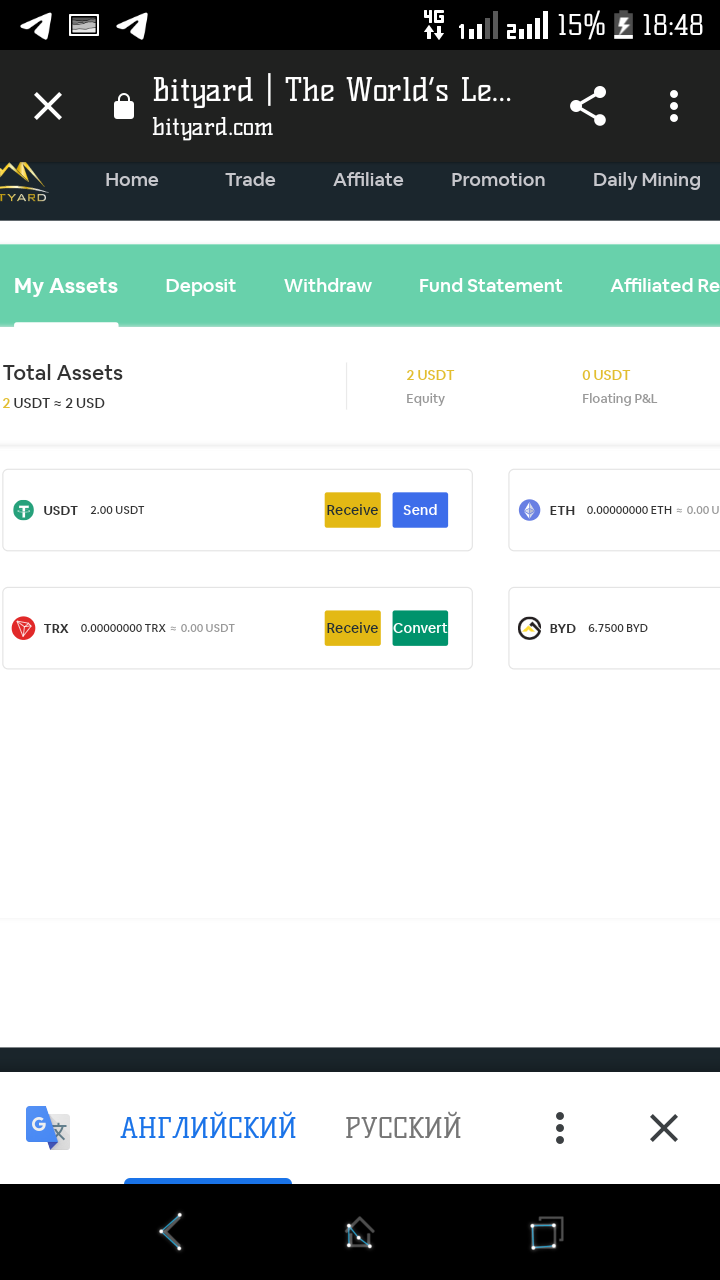The height and width of the screenshot is (1280, 720).
Task: Click the 0.00000000 TRX balance
Action: [x=123, y=628]
